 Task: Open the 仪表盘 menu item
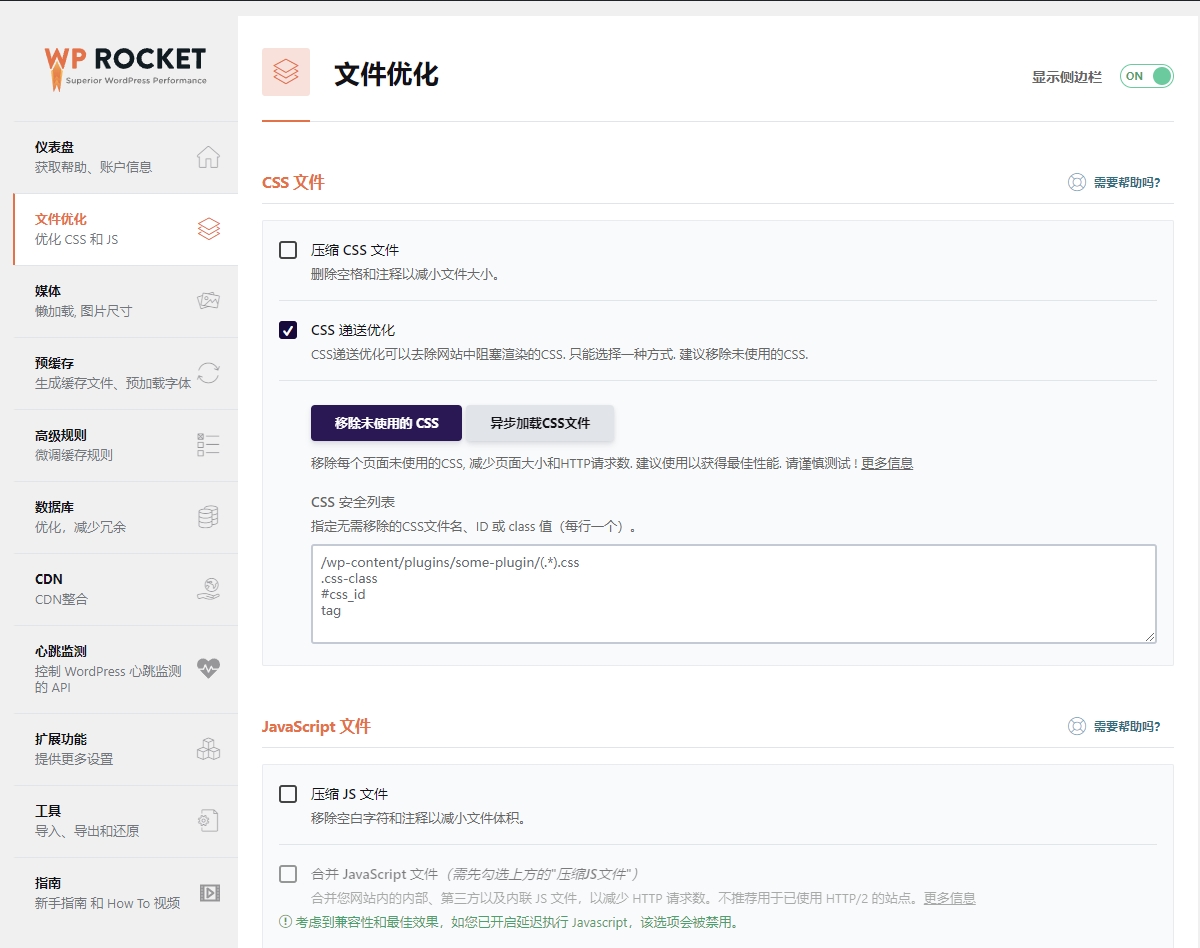coord(126,157)
